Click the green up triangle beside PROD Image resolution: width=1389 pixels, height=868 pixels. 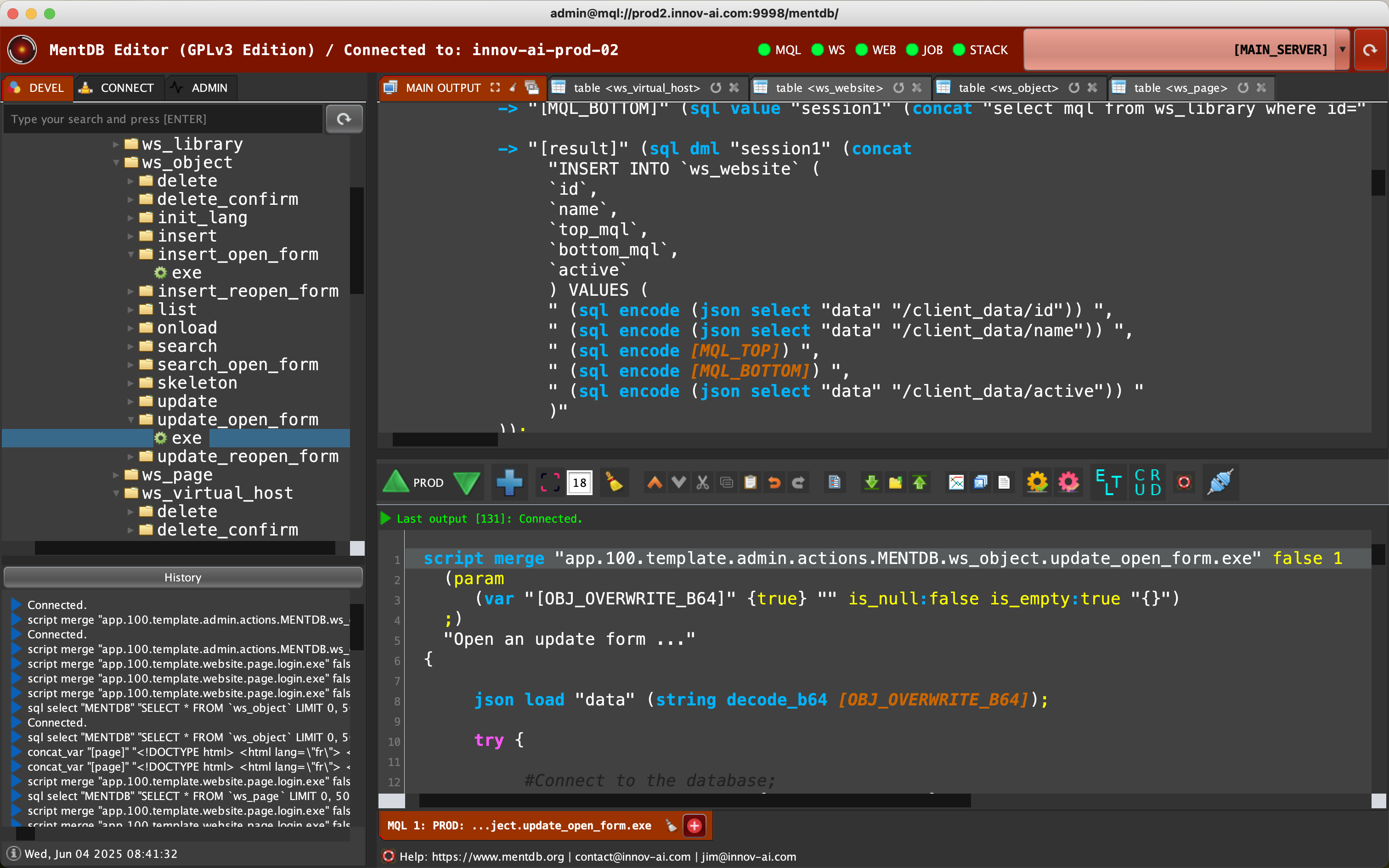395,482
